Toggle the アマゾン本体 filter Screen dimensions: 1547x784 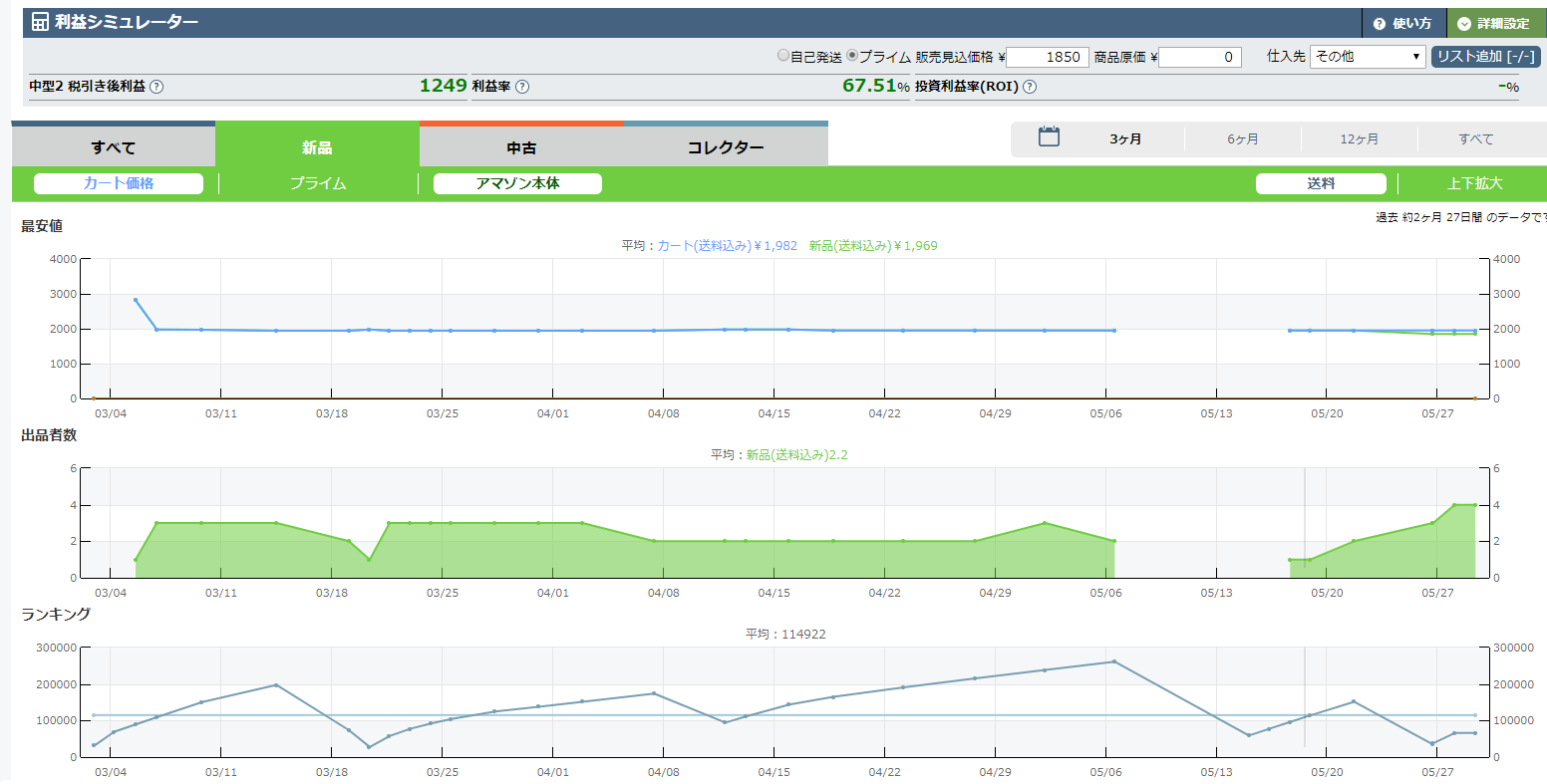point(517,183)
